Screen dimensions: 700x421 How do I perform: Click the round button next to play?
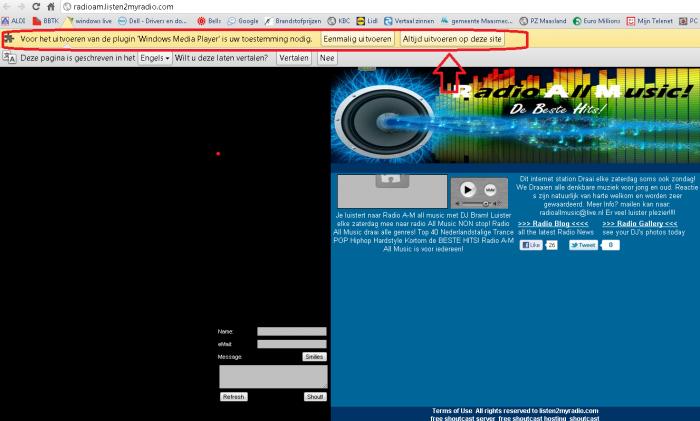[490, 190]
